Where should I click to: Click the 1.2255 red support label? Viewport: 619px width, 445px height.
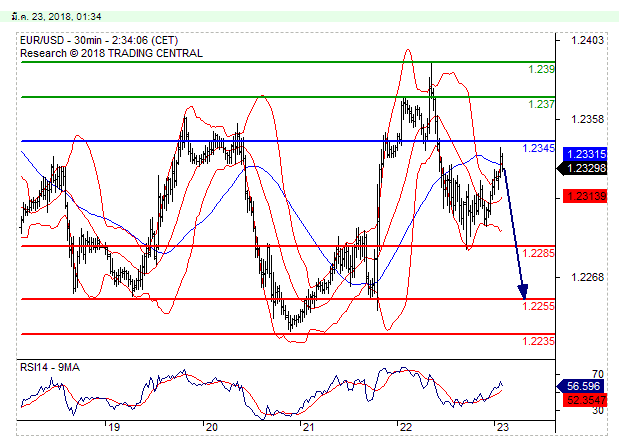click(x=538, y=306)
